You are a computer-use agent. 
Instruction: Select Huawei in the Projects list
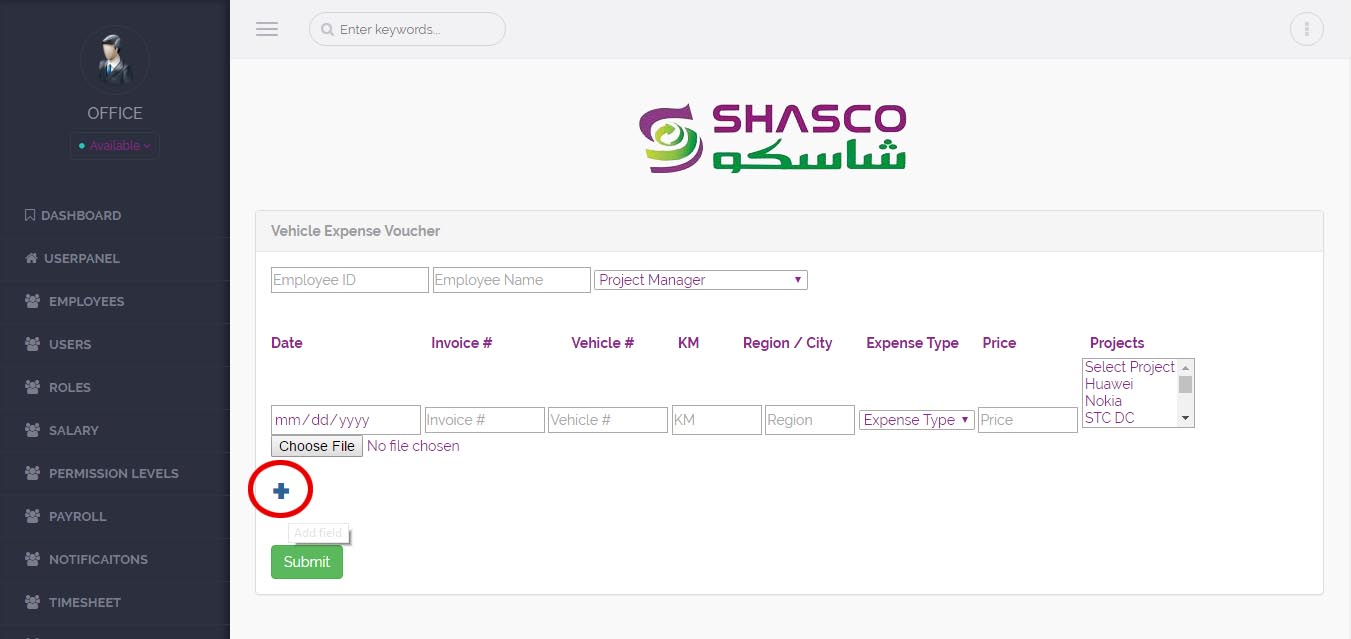[x=1109, y=384]
